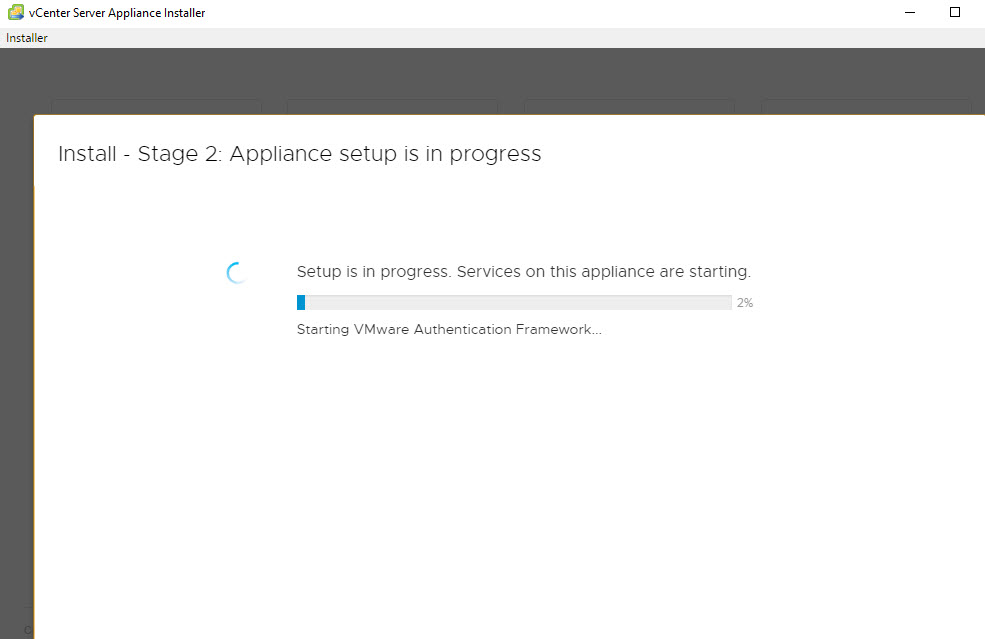
Task: Click the first dimmed card behind the dialog
Action: pos(156,106)
